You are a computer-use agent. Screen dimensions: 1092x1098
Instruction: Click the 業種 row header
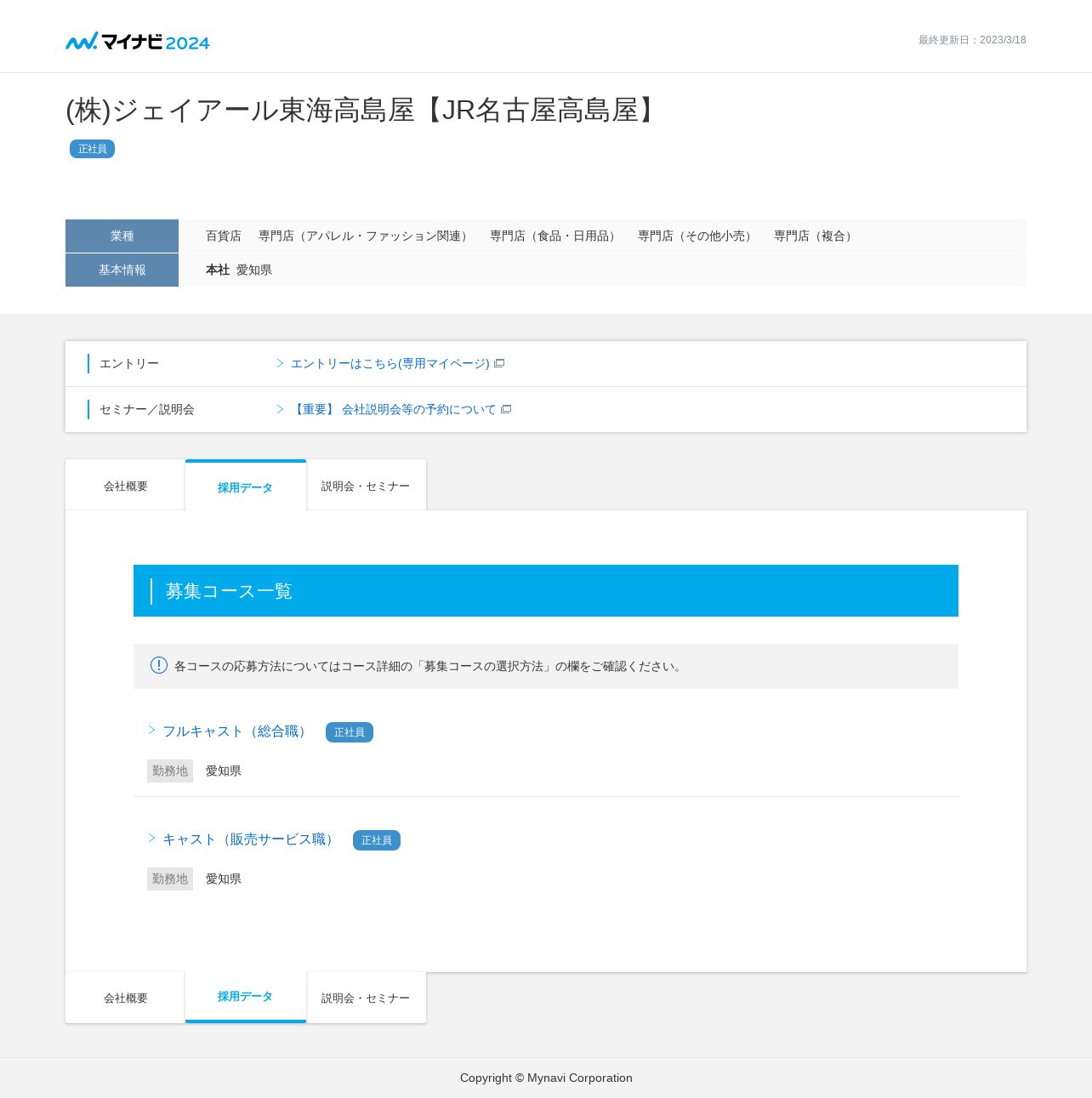(122, 236)
